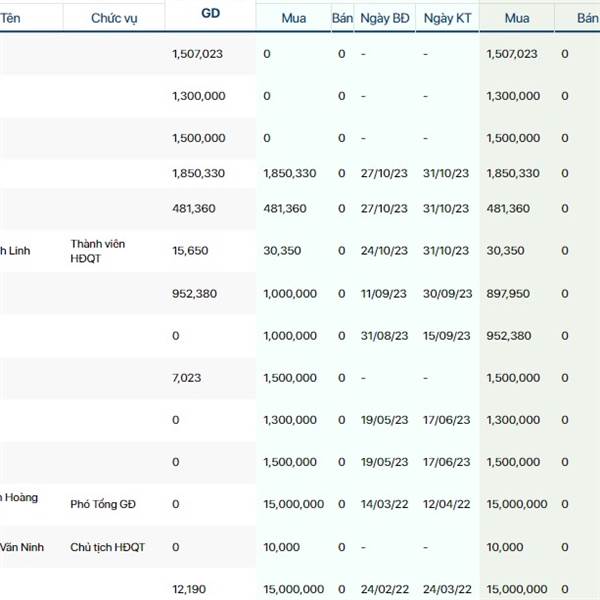Click the Chức vụ column header
The height and width of the screenshot is (600, 600).
114,18
